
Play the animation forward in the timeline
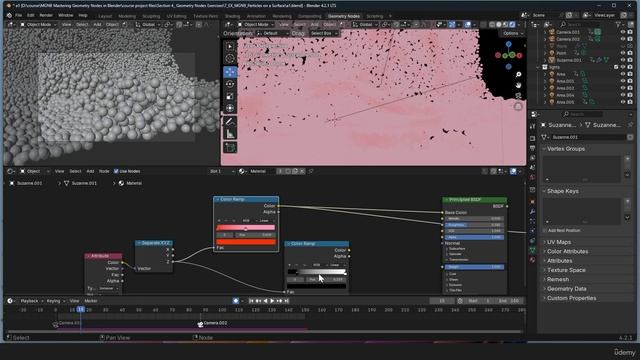tap(272, 301)
